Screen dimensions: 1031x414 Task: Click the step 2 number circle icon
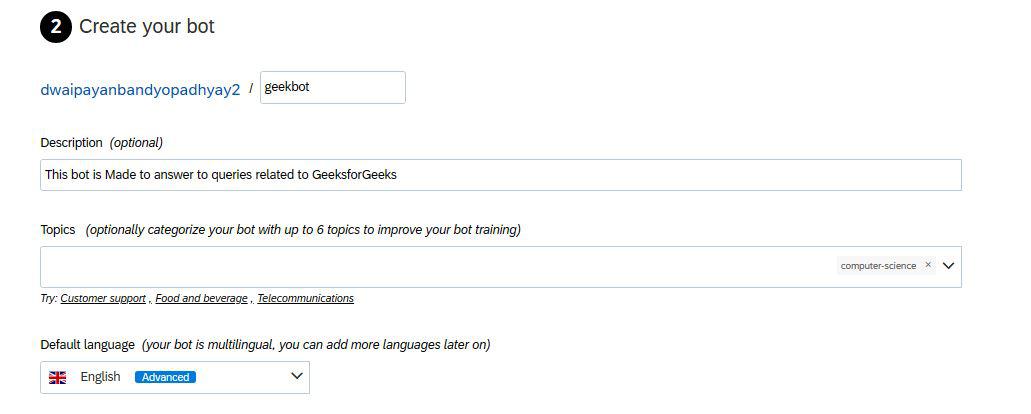click(x=55, y=27)
